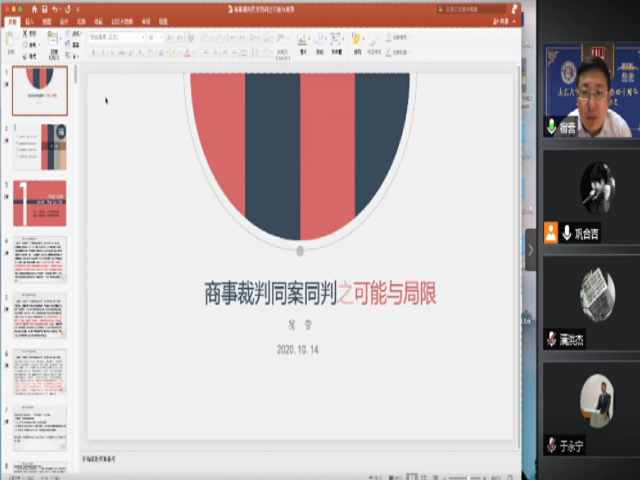Click the Paste clipboard icon

(12, 43)
